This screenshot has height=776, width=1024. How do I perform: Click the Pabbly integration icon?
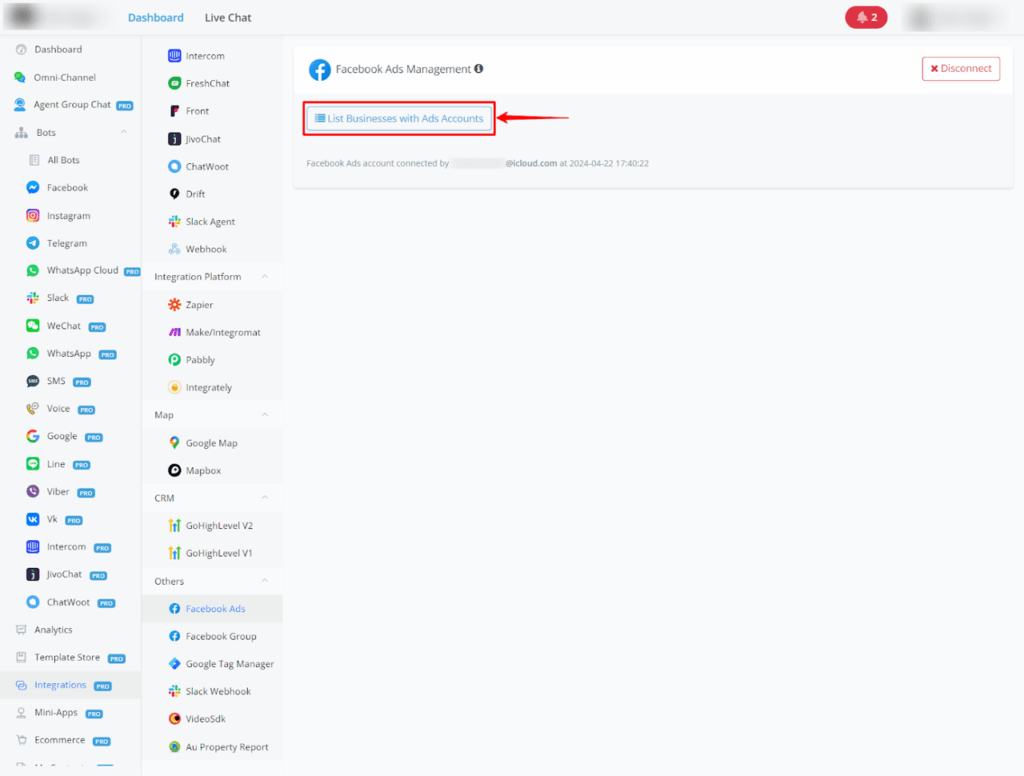174,360
